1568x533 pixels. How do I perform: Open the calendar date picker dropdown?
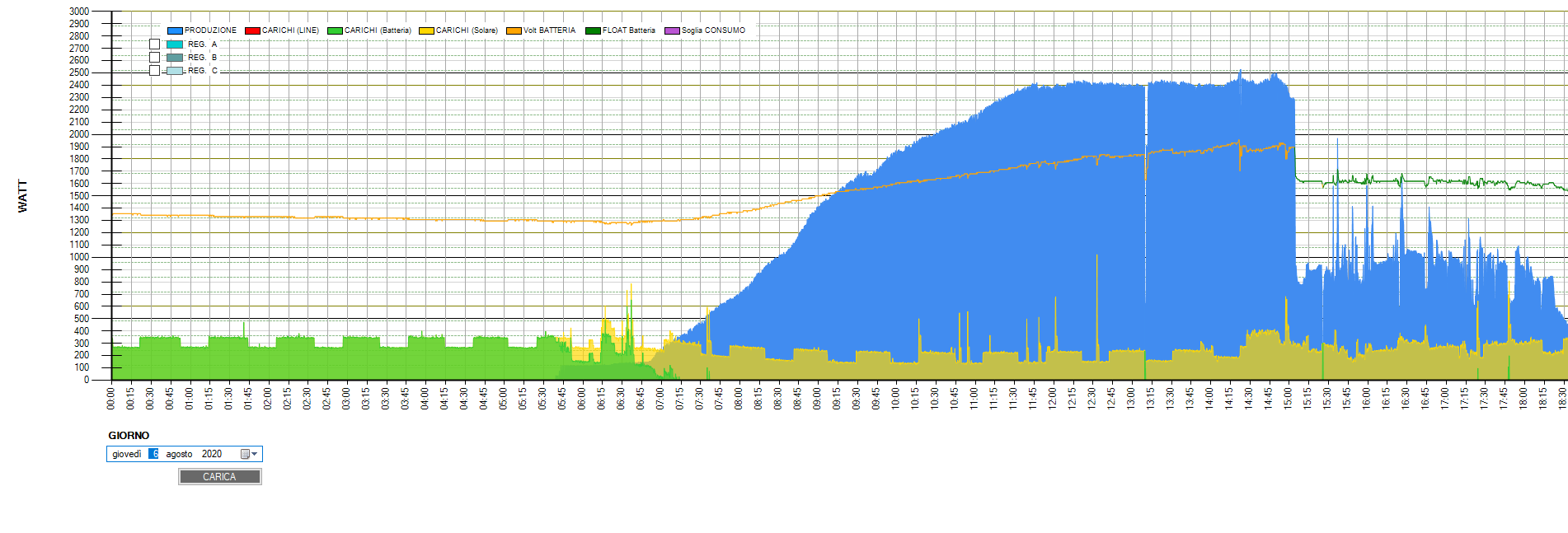[249, 454]
